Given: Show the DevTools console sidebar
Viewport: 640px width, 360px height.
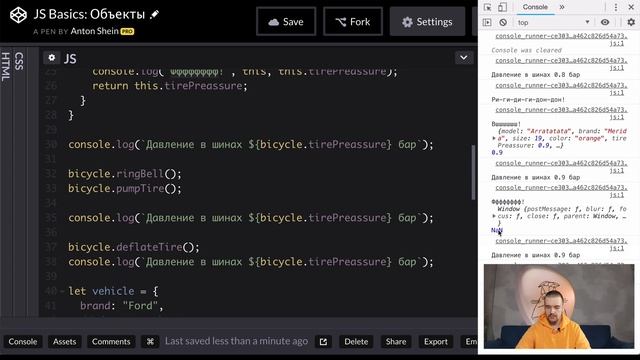Looking at the screenshot, I should 487,22.
